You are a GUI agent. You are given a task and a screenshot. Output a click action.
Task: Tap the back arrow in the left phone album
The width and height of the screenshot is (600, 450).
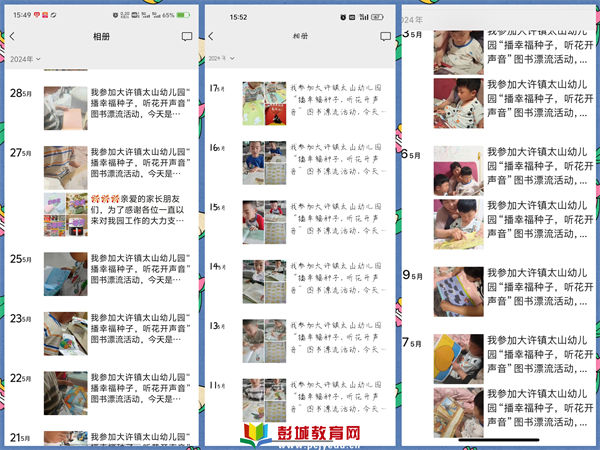[12, 36]
